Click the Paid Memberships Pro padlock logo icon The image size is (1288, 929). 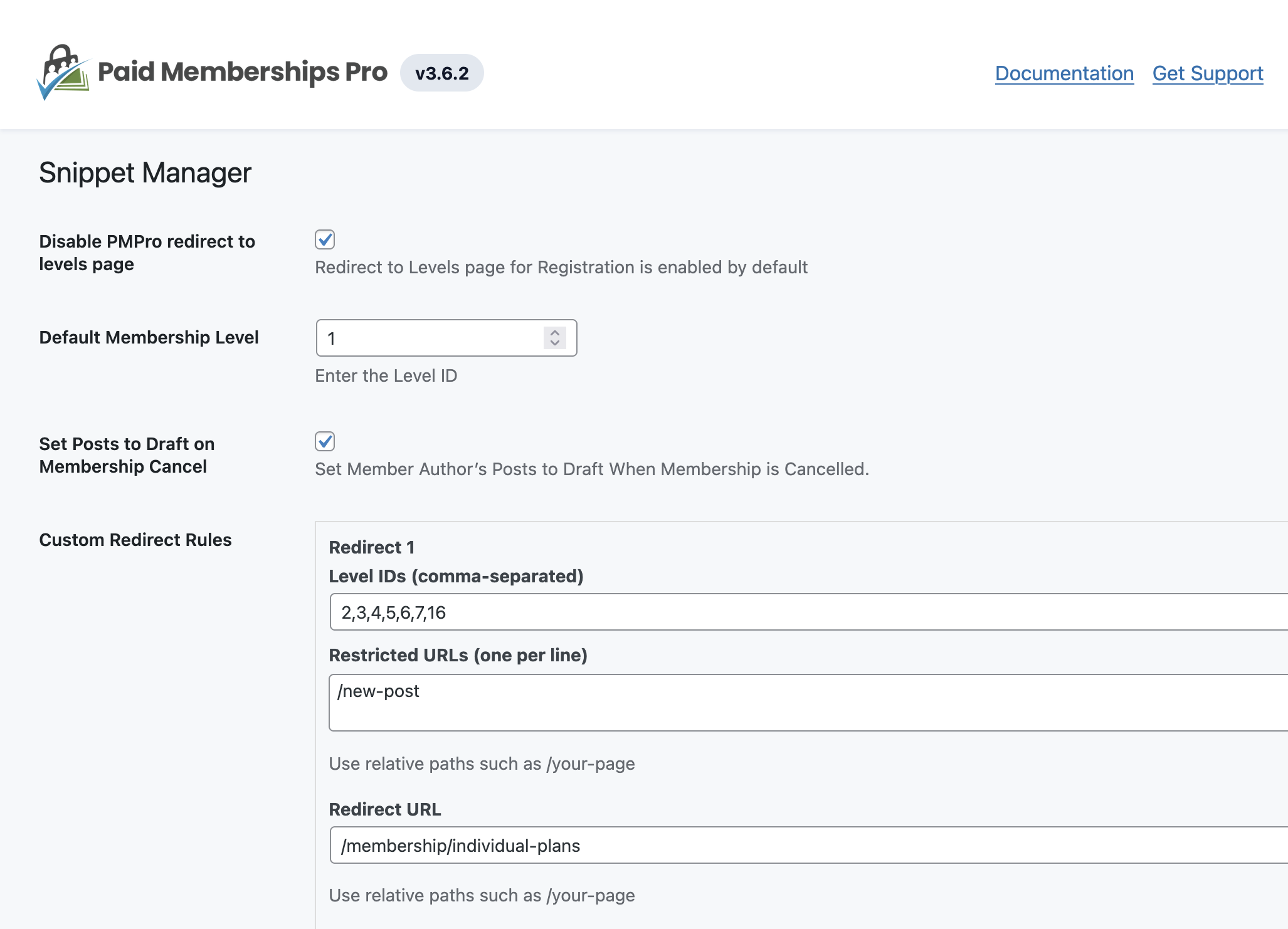pyautogui.click(x=63, y=73)
